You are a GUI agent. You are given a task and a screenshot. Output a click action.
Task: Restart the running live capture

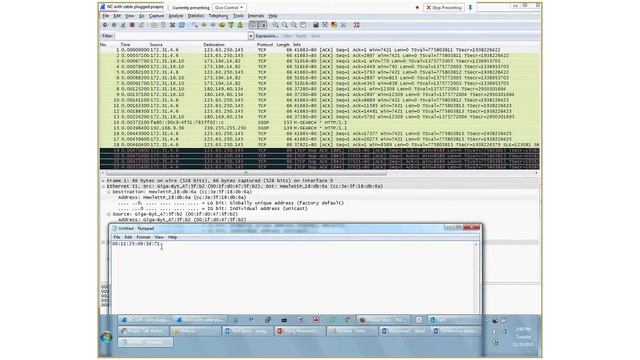coord(141,25)
